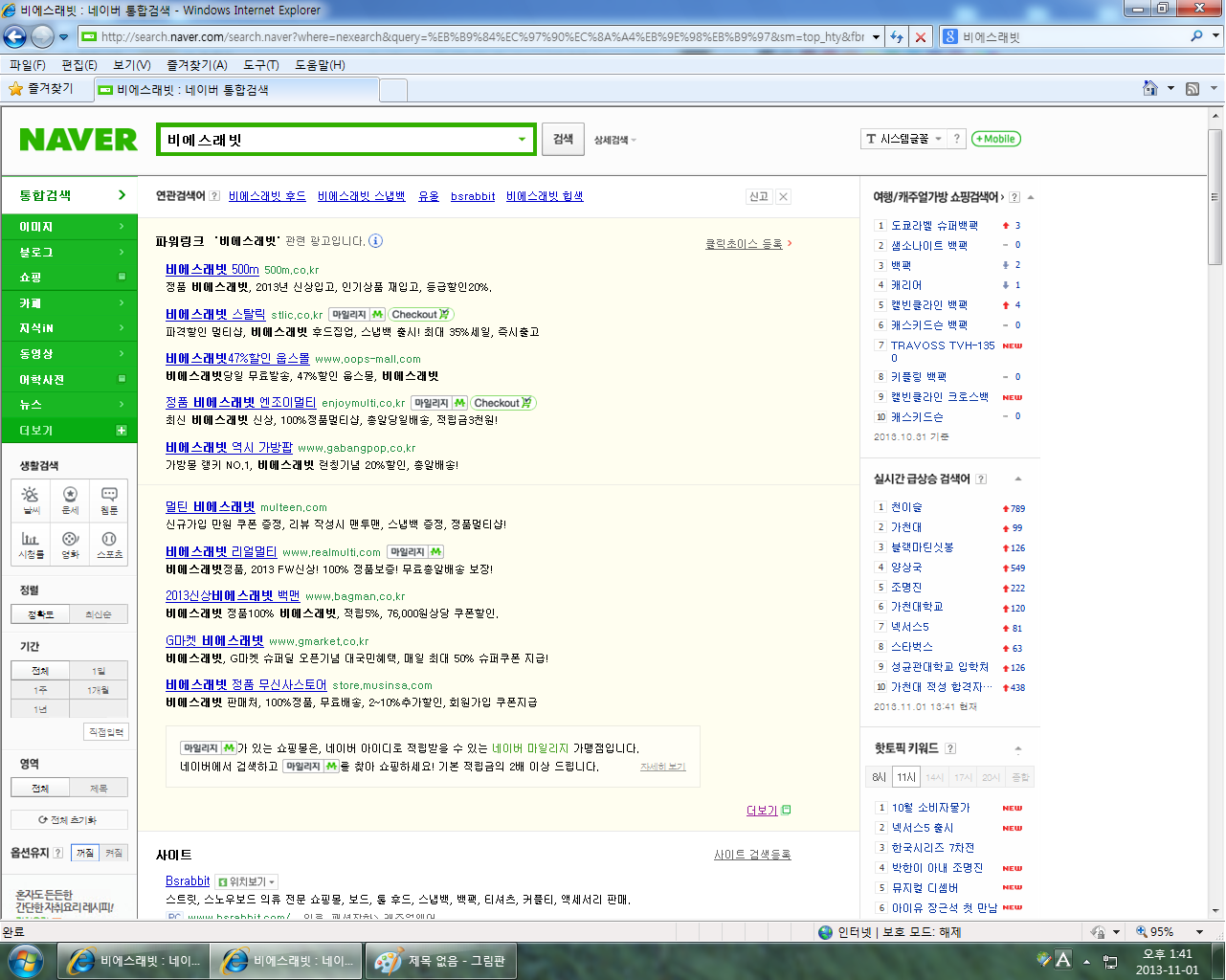Viewport: 1226px width, 980px height.
Task: Collapse the 핫토픽 키워드 panel arrow
Action: (x=1018, y=748)
